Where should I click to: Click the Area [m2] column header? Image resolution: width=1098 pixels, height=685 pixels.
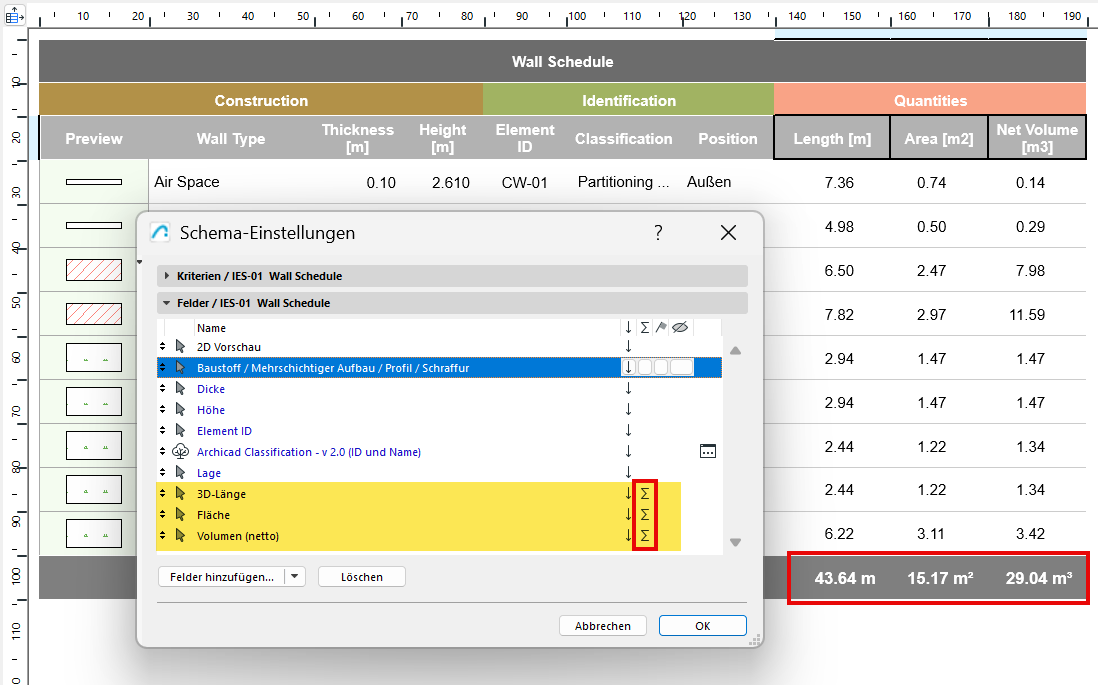[938, 138]
